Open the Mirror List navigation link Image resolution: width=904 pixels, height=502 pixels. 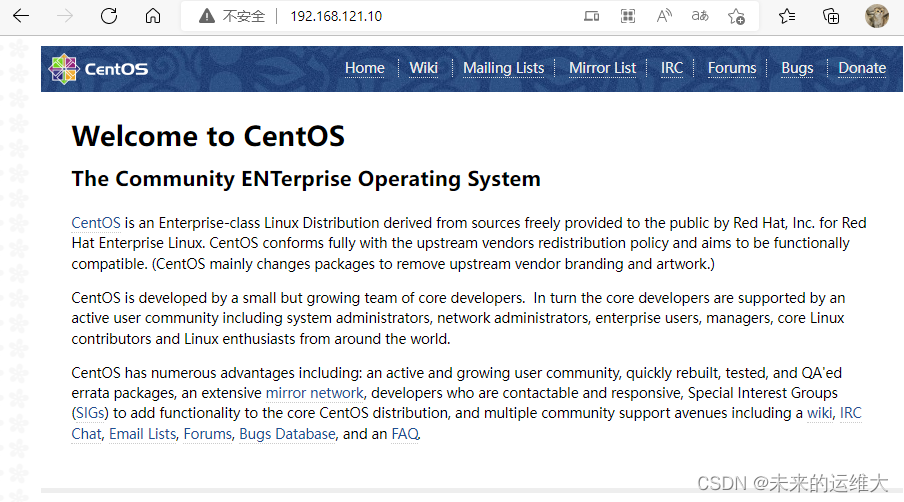click(602, 68)
